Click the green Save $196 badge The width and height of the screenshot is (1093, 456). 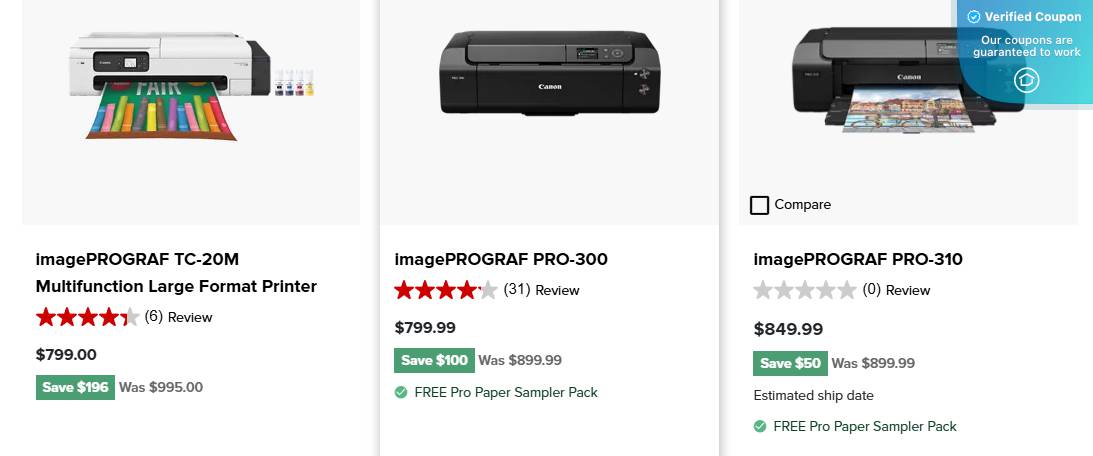click(x=75, y=388)
